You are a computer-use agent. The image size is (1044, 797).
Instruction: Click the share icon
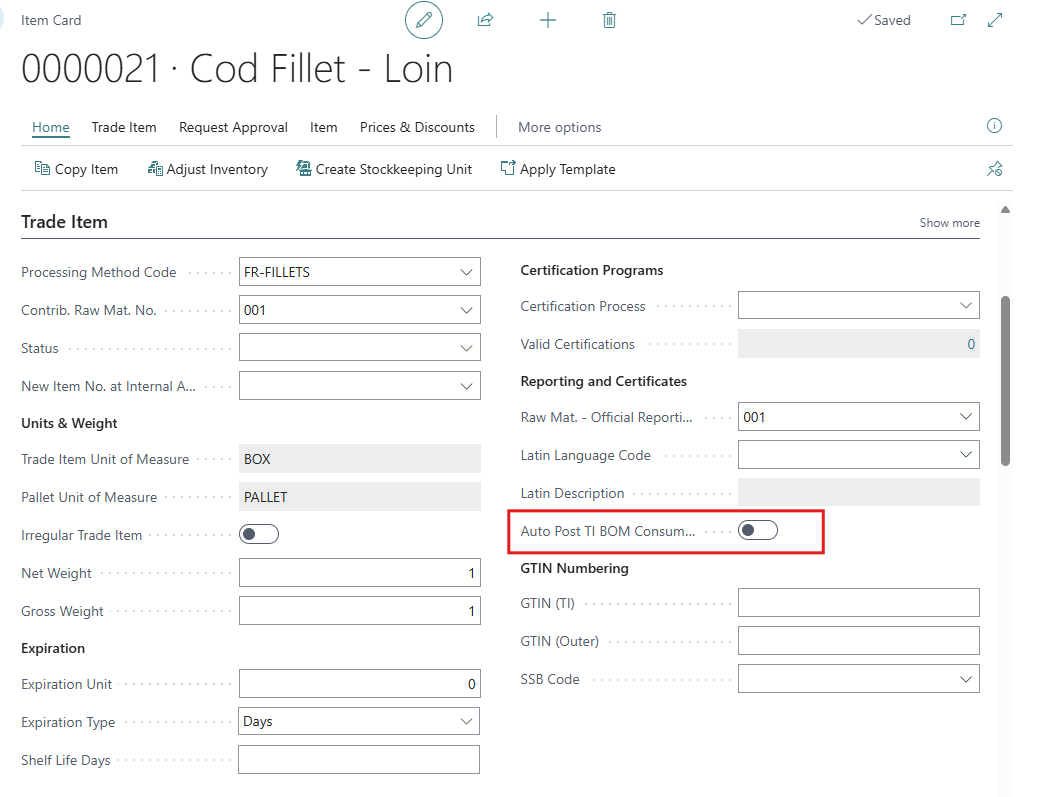click(485, 20)
